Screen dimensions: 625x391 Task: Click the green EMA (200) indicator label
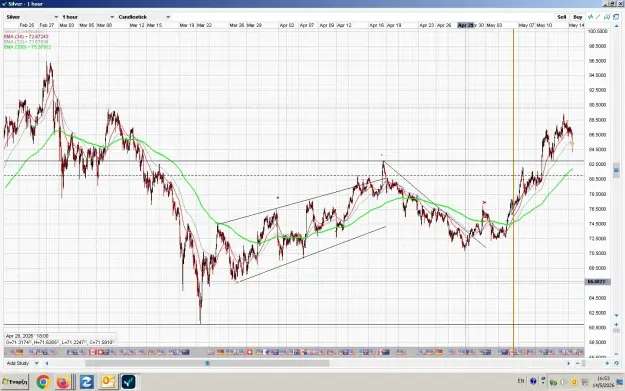click(x=28, y=47)
